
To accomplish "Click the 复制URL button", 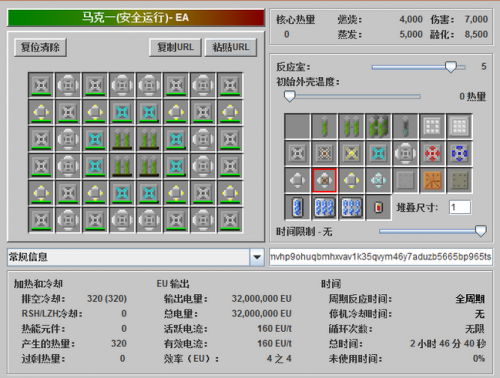I will (x=175, y=47).
